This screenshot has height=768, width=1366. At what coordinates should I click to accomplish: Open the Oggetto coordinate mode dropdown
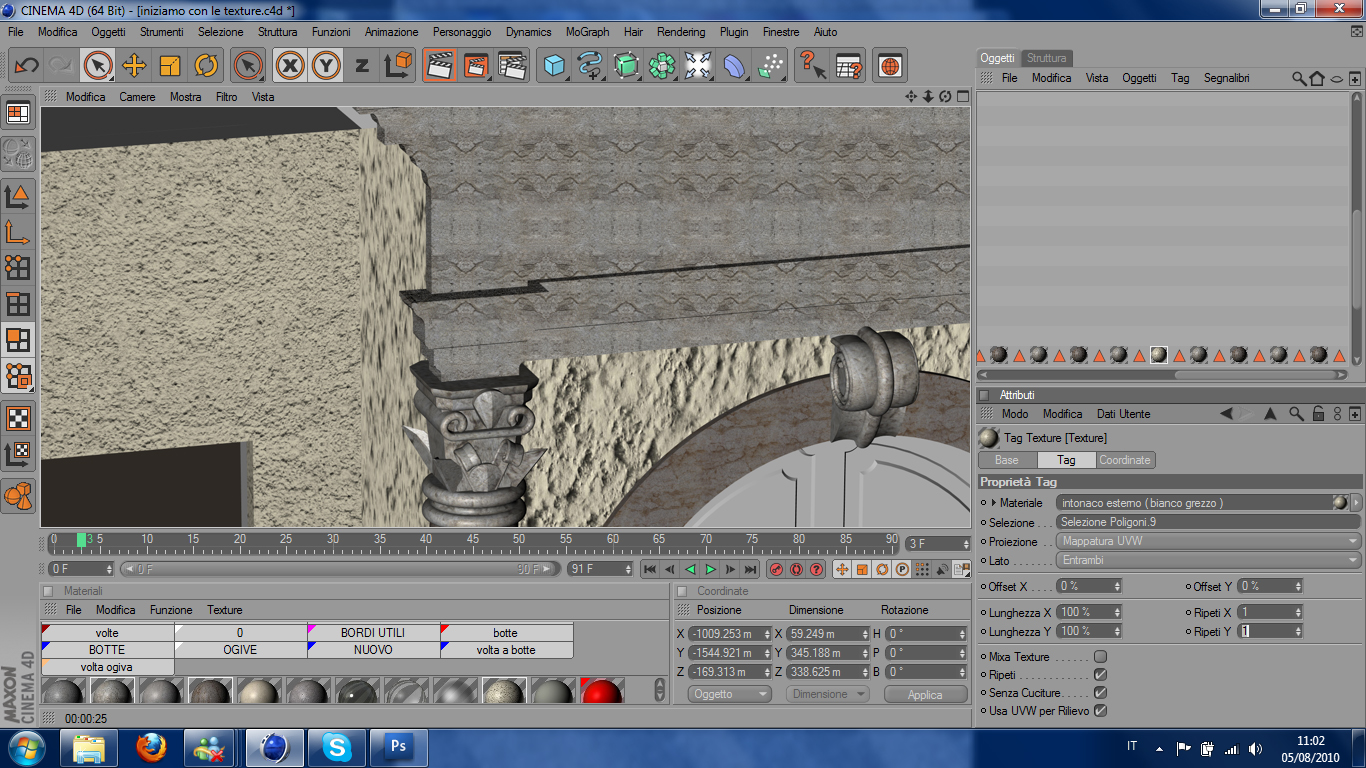point(729,694)
